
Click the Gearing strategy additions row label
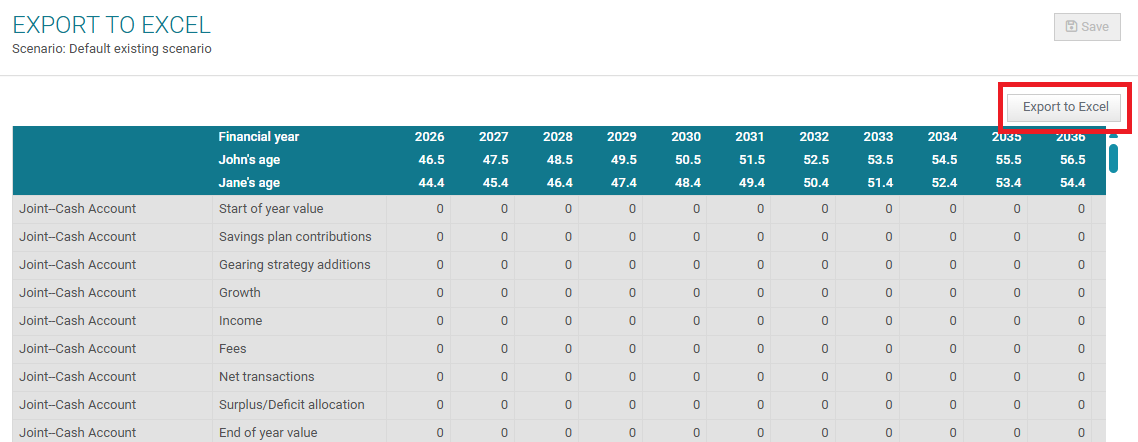(x=295, y=265)
